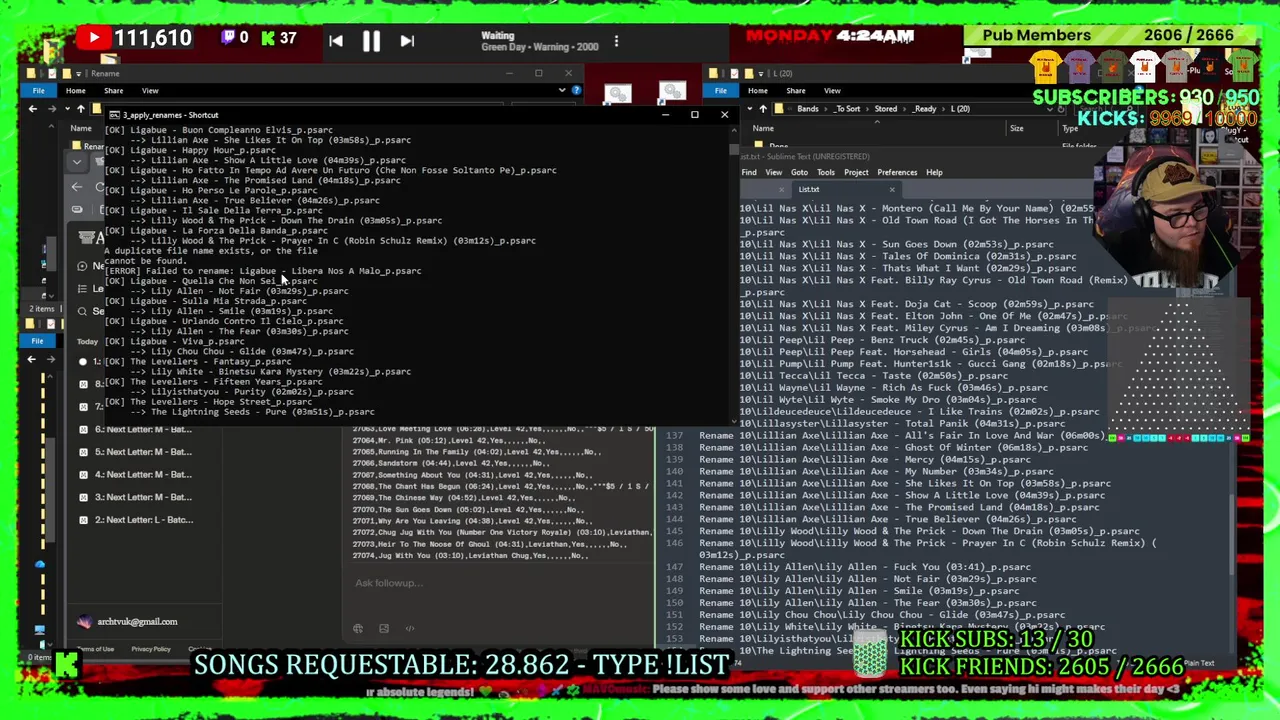Open Help icon in Rename explorer window
This screenshot has width=1280, height=720.
576,91
